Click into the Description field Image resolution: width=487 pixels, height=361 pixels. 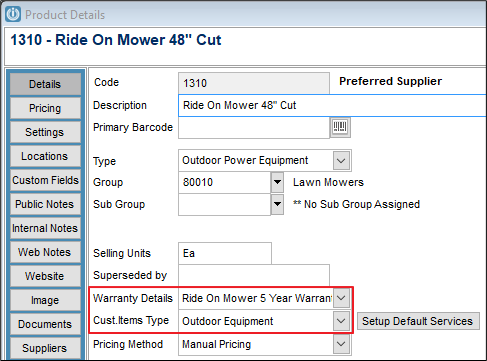coord(332,105)
